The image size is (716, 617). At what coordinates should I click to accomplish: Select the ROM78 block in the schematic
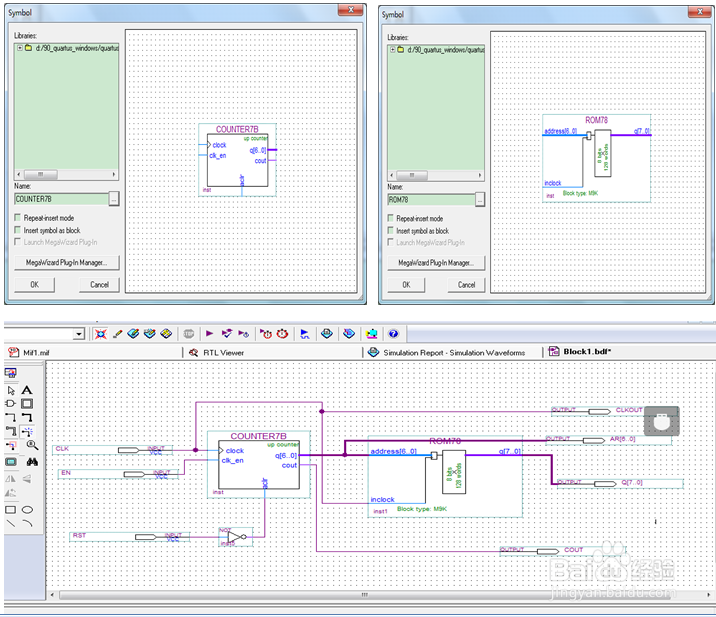(x=445, y=476)
